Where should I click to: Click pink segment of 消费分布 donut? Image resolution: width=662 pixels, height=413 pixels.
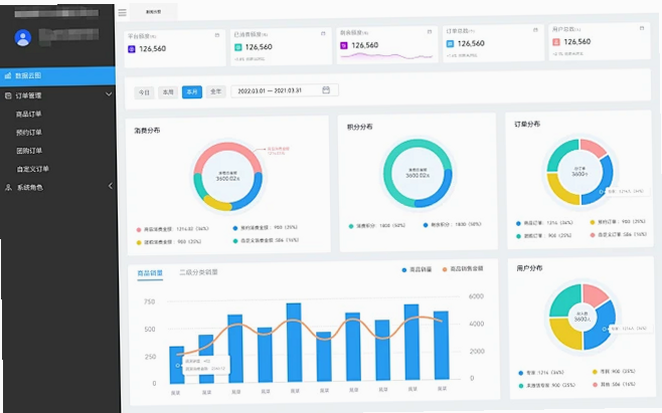[x=228, y=149]
